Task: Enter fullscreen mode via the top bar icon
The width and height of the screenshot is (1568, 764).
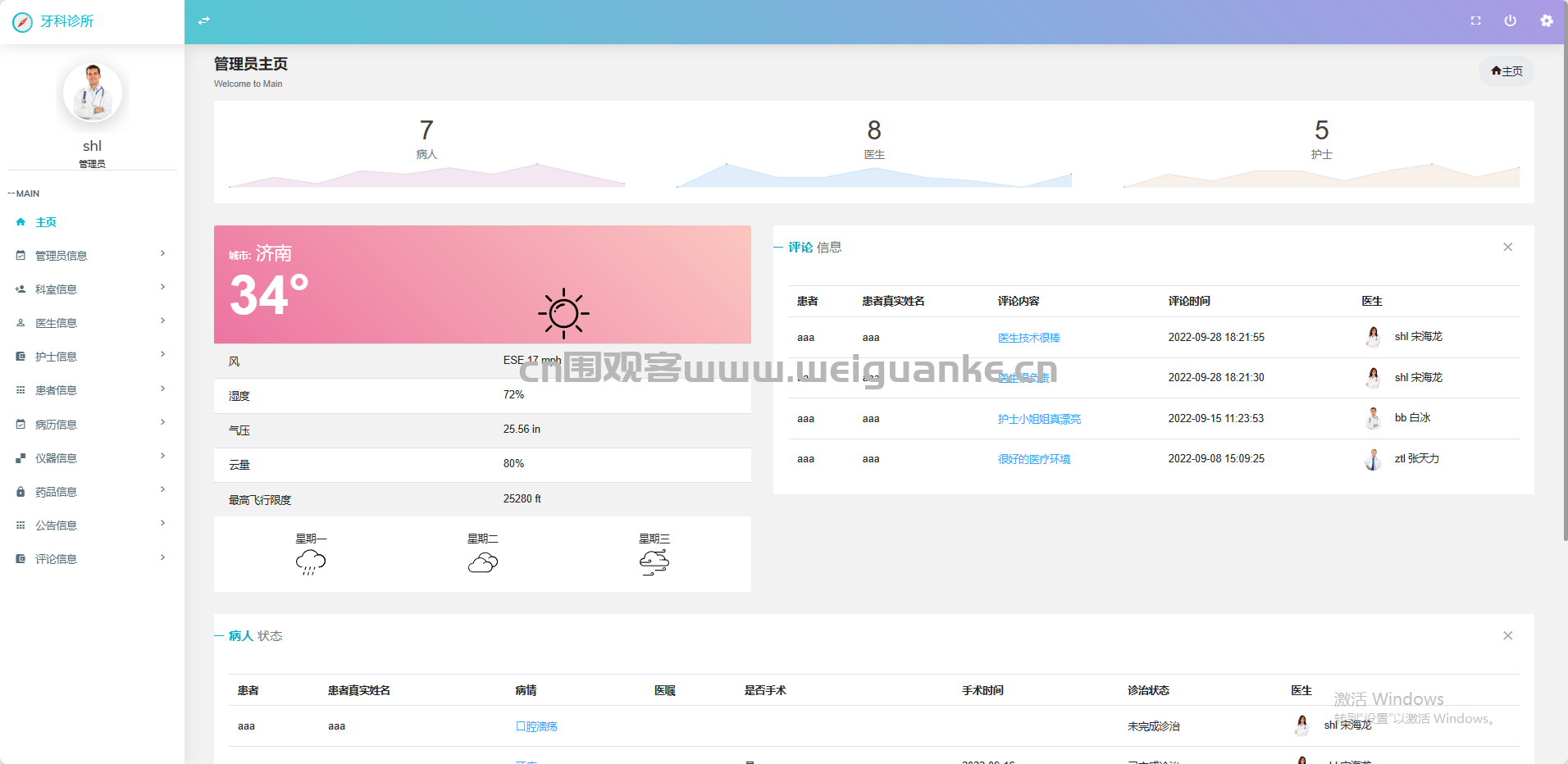Action: coord(1475,20)
